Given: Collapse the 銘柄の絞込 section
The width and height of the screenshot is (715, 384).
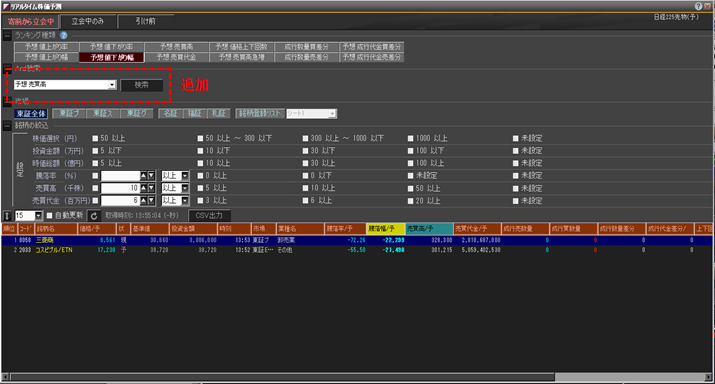Looking at the screenshot, I should tap(7, 125).
